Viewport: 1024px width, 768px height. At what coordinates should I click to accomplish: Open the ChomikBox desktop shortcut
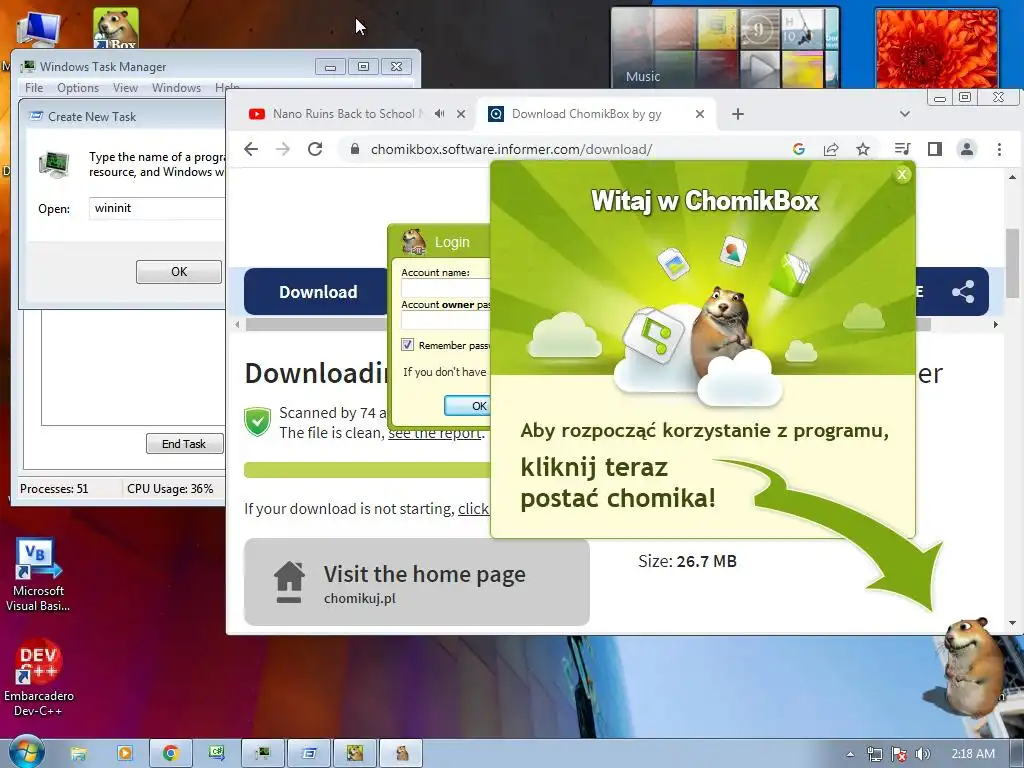pyautogui.click(x=116, y=27)
